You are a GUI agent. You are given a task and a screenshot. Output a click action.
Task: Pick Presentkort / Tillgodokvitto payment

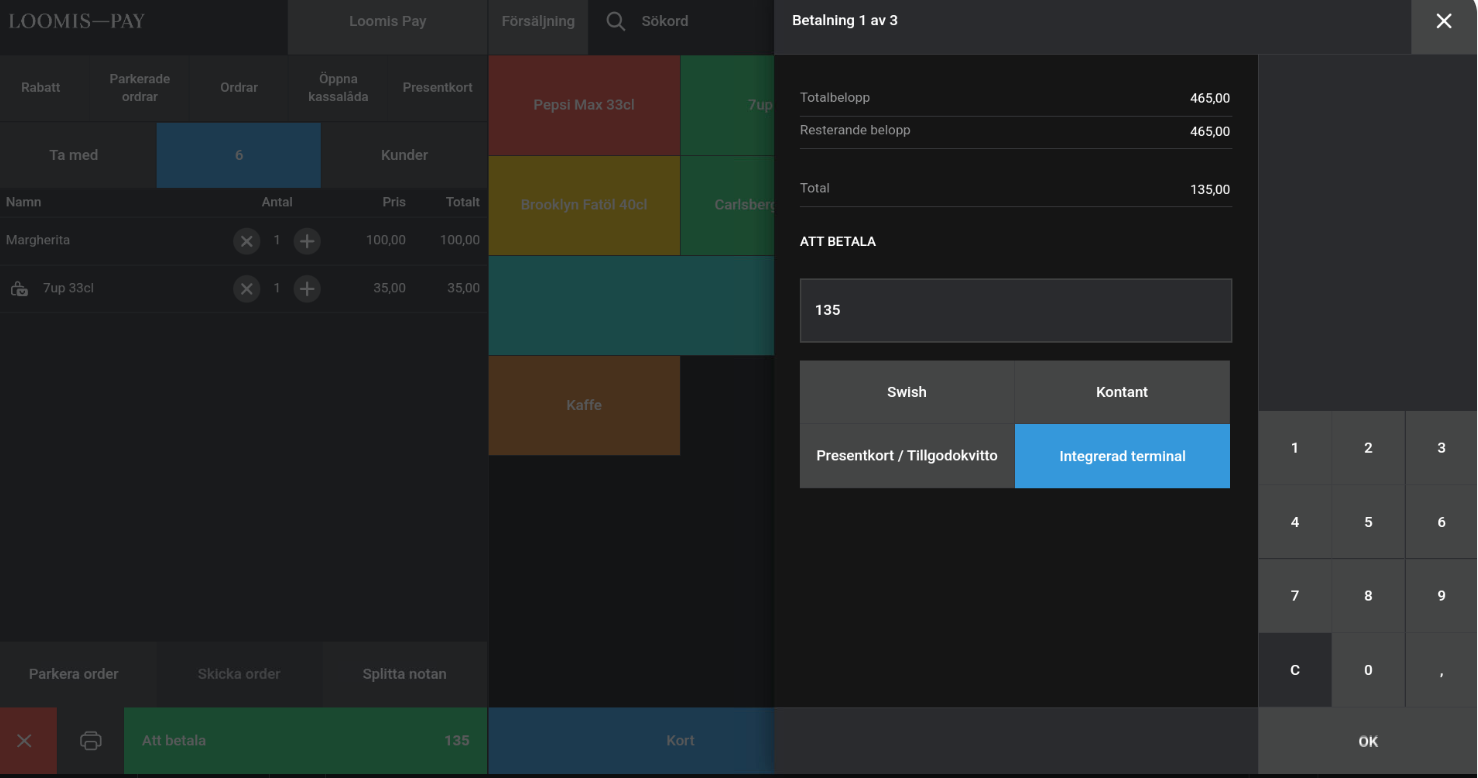point(906,456)
